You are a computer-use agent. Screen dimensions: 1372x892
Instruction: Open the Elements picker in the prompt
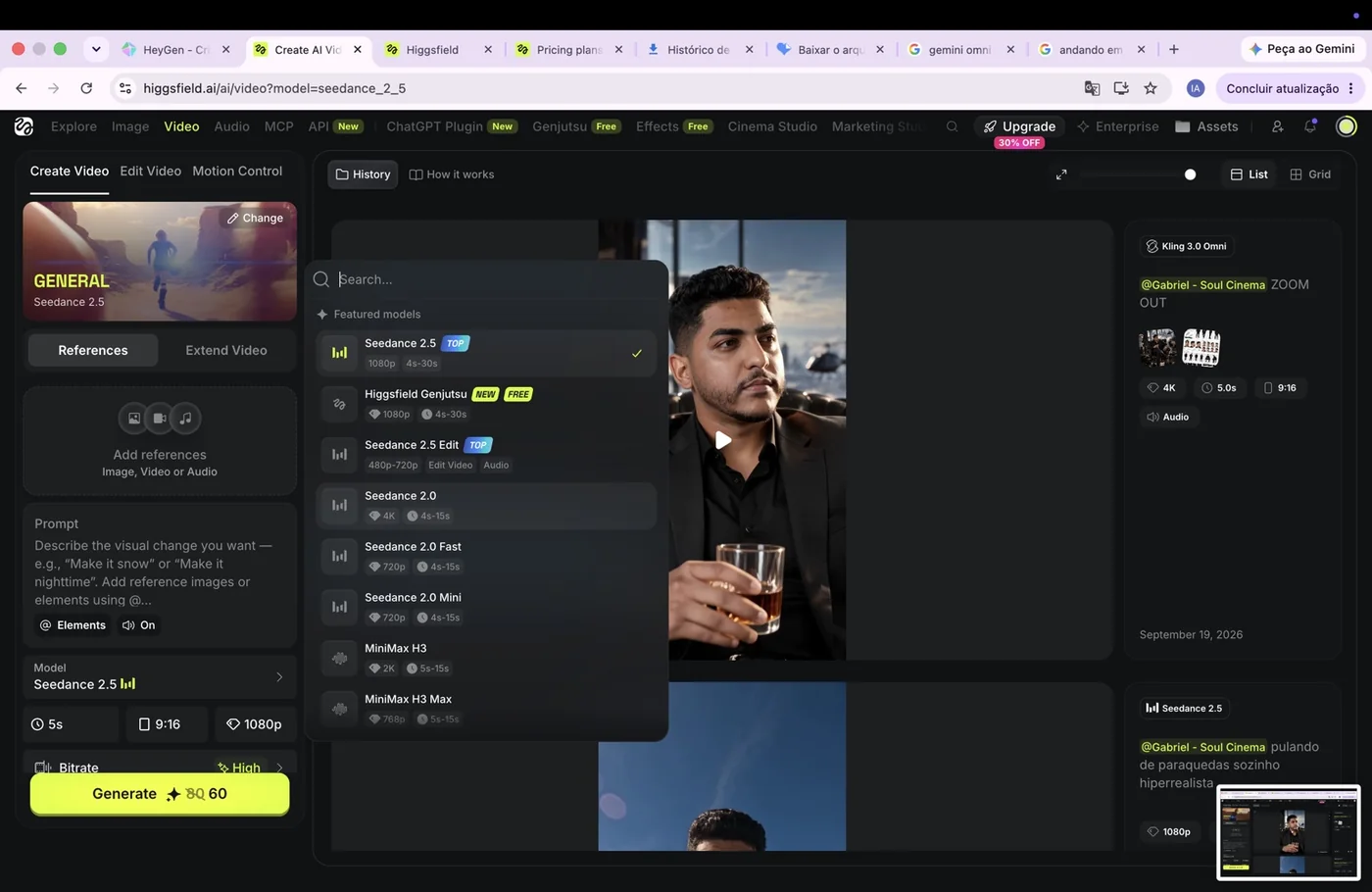coord(73,625)
